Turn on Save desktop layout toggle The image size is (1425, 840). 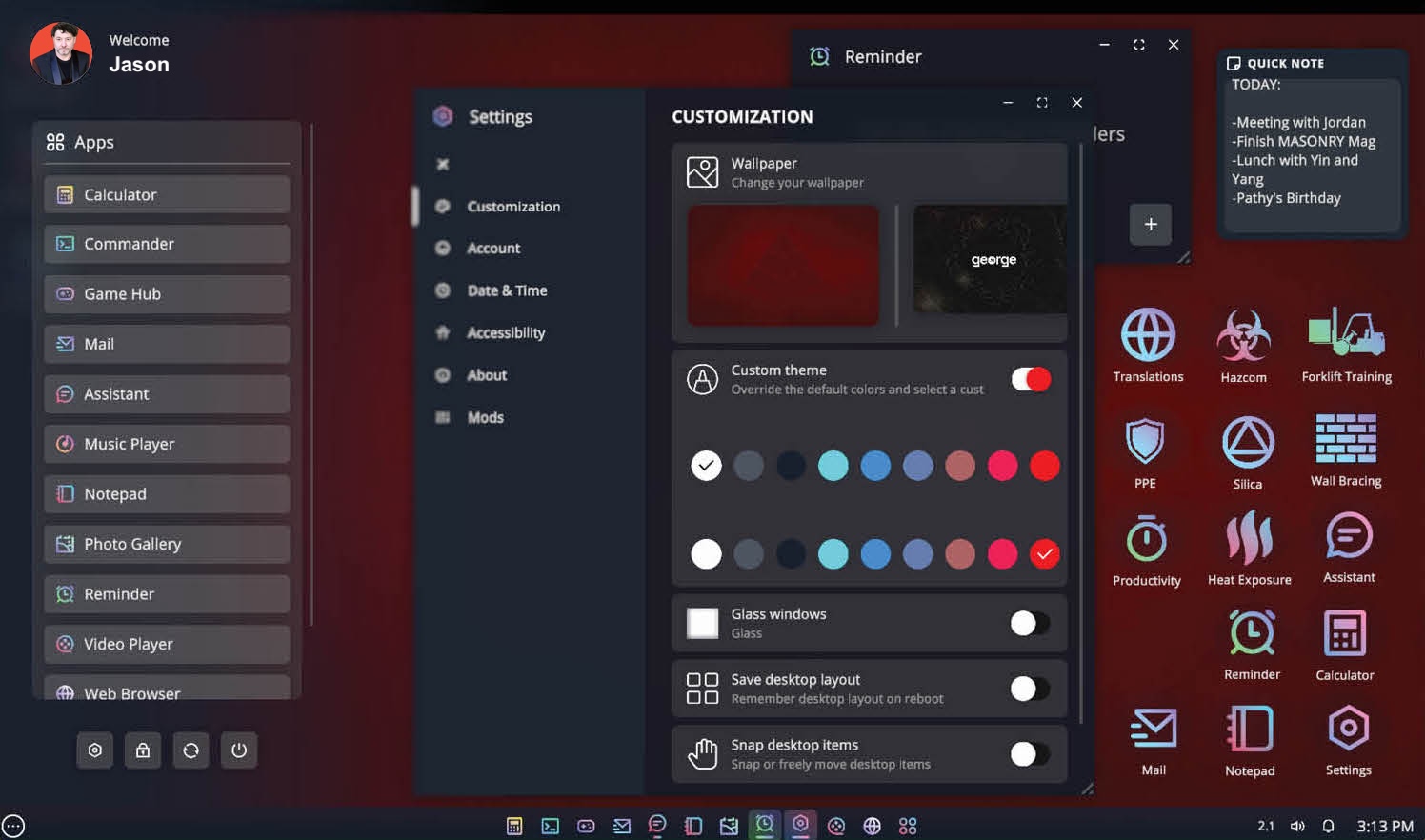1030,689
